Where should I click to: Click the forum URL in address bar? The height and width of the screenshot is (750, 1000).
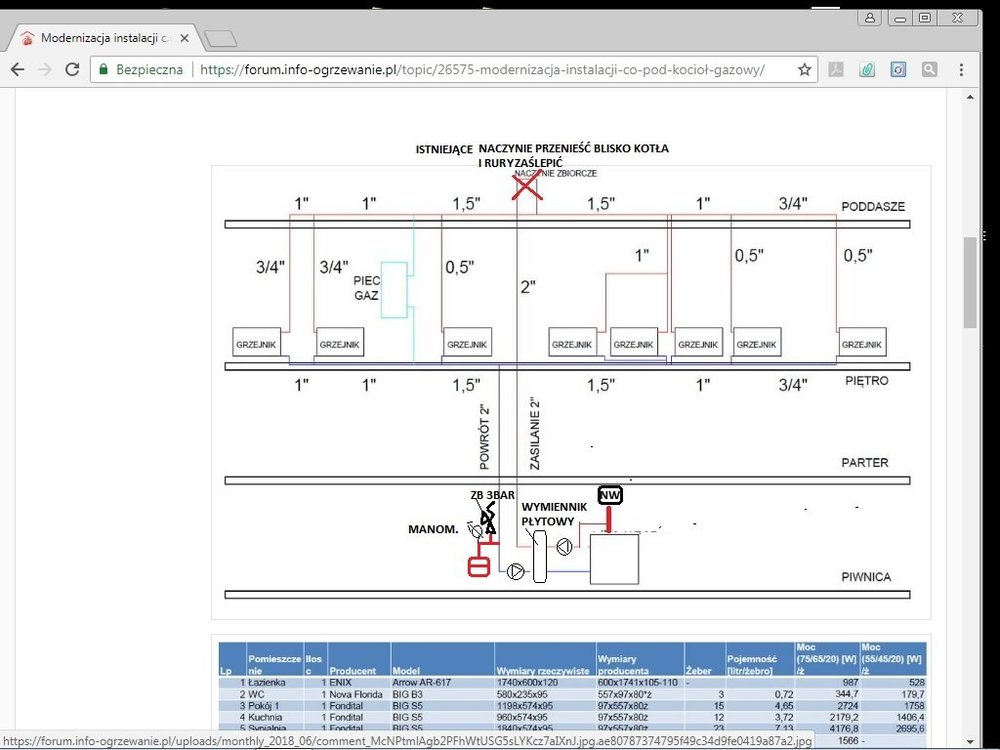point(482,70)
